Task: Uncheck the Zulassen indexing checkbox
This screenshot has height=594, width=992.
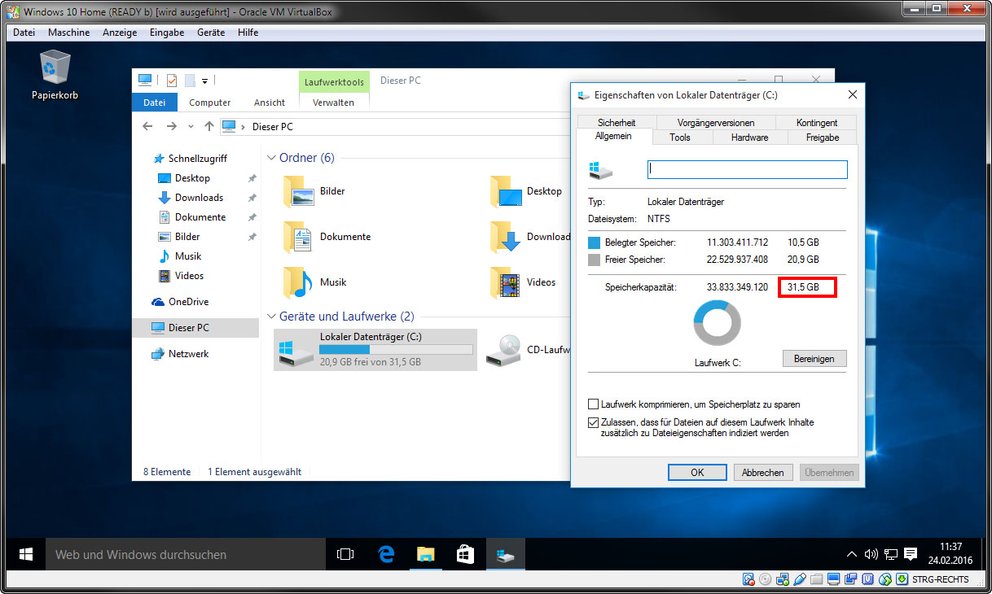Action: [x=593, y=422]
